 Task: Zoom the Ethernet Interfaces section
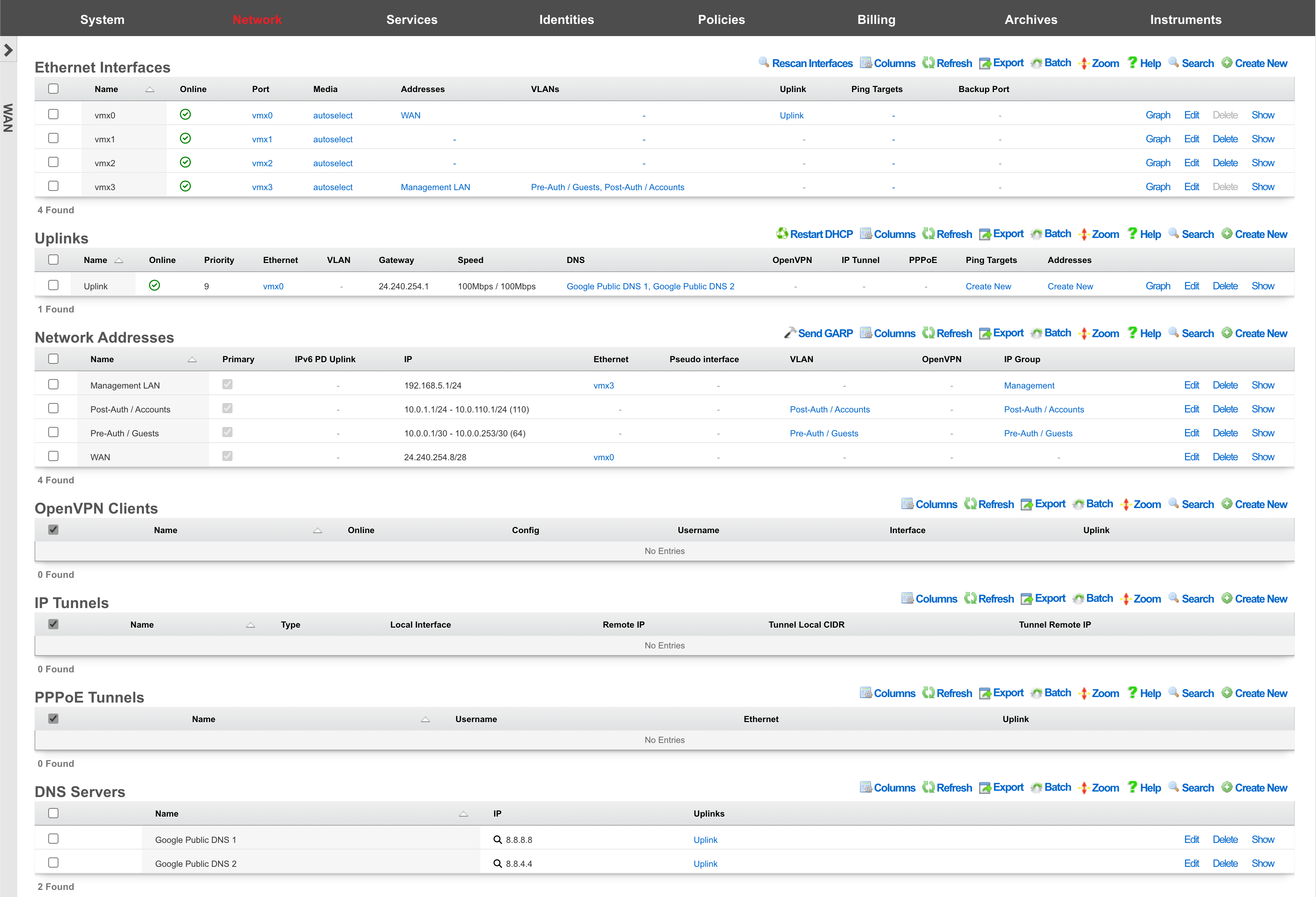[1098, 63]
